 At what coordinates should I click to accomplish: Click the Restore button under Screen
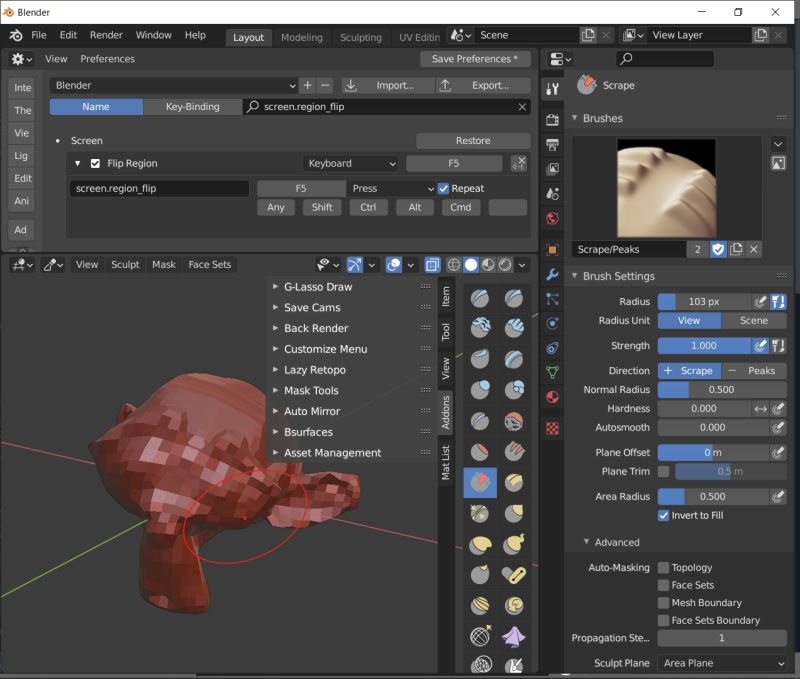474,140
